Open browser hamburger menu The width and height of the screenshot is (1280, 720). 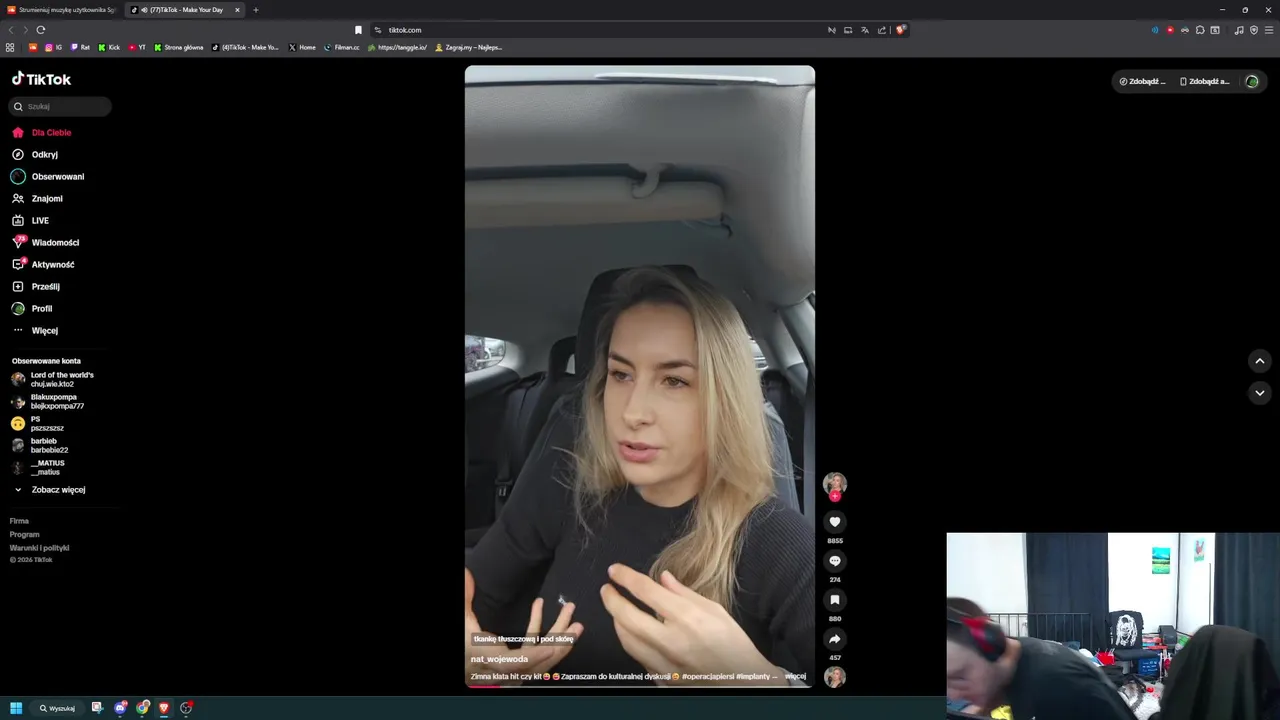(1269, 30)
